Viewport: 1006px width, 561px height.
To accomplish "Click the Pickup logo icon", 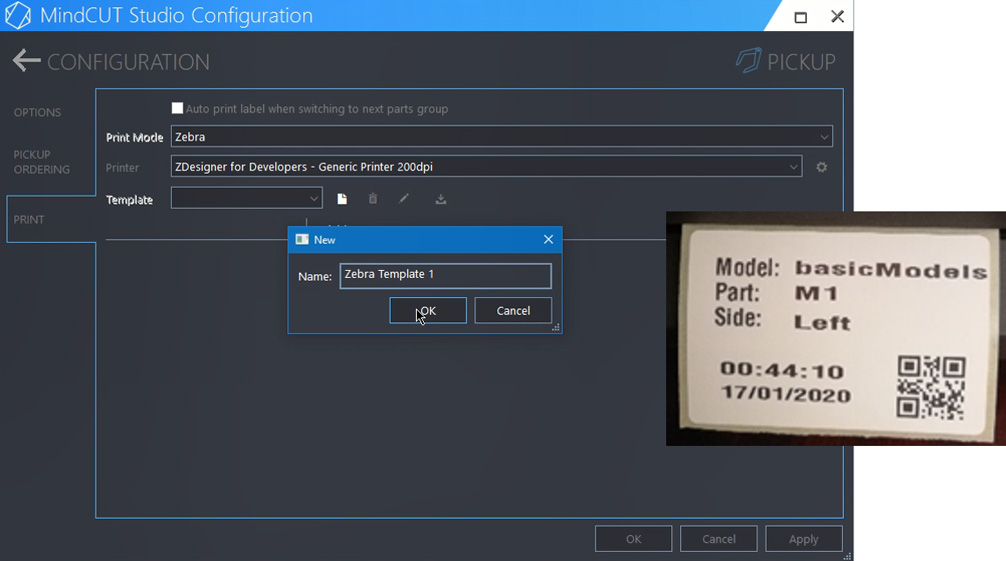I will click(748, 61).
